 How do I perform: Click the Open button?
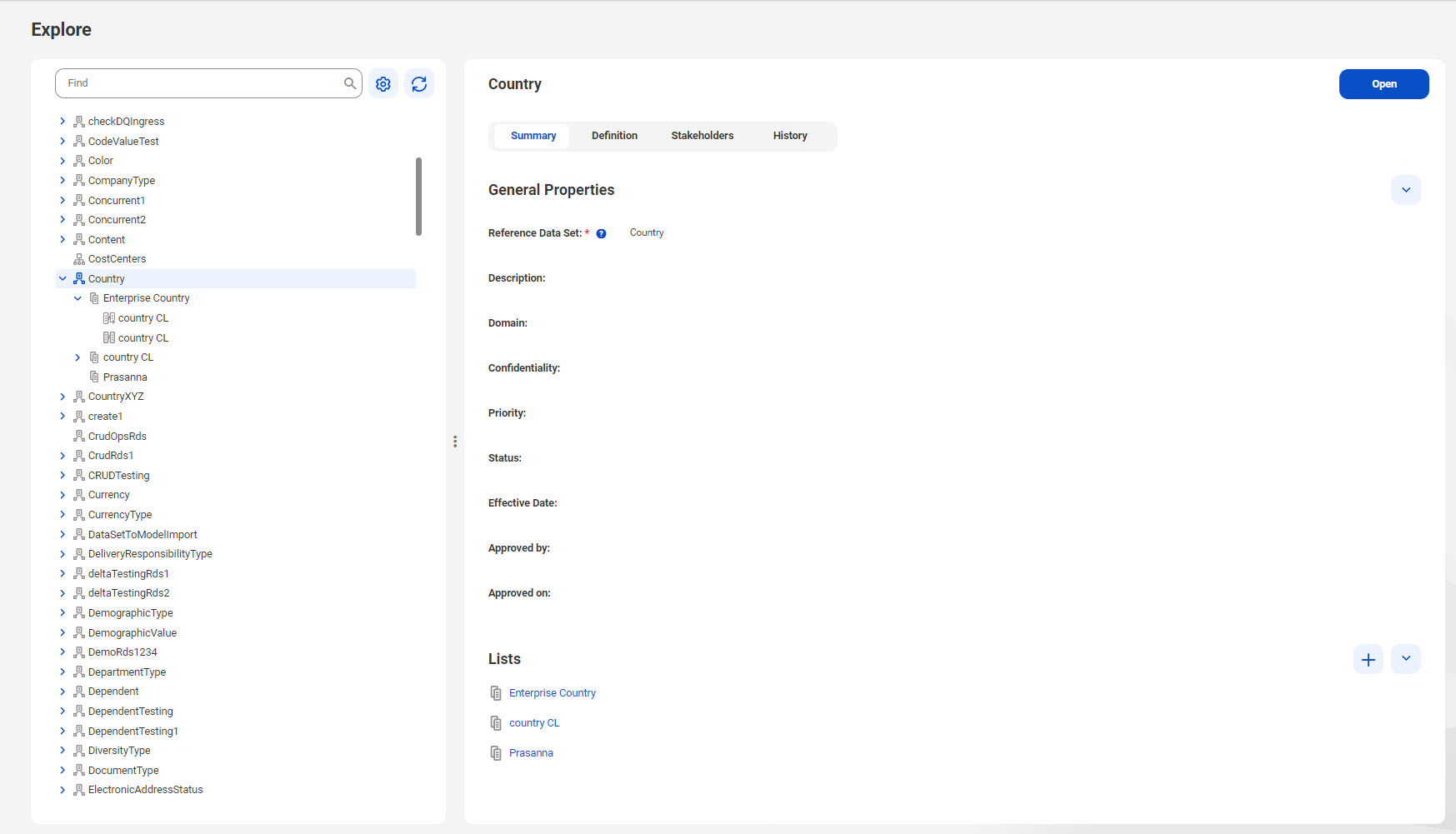(1383, 84)
